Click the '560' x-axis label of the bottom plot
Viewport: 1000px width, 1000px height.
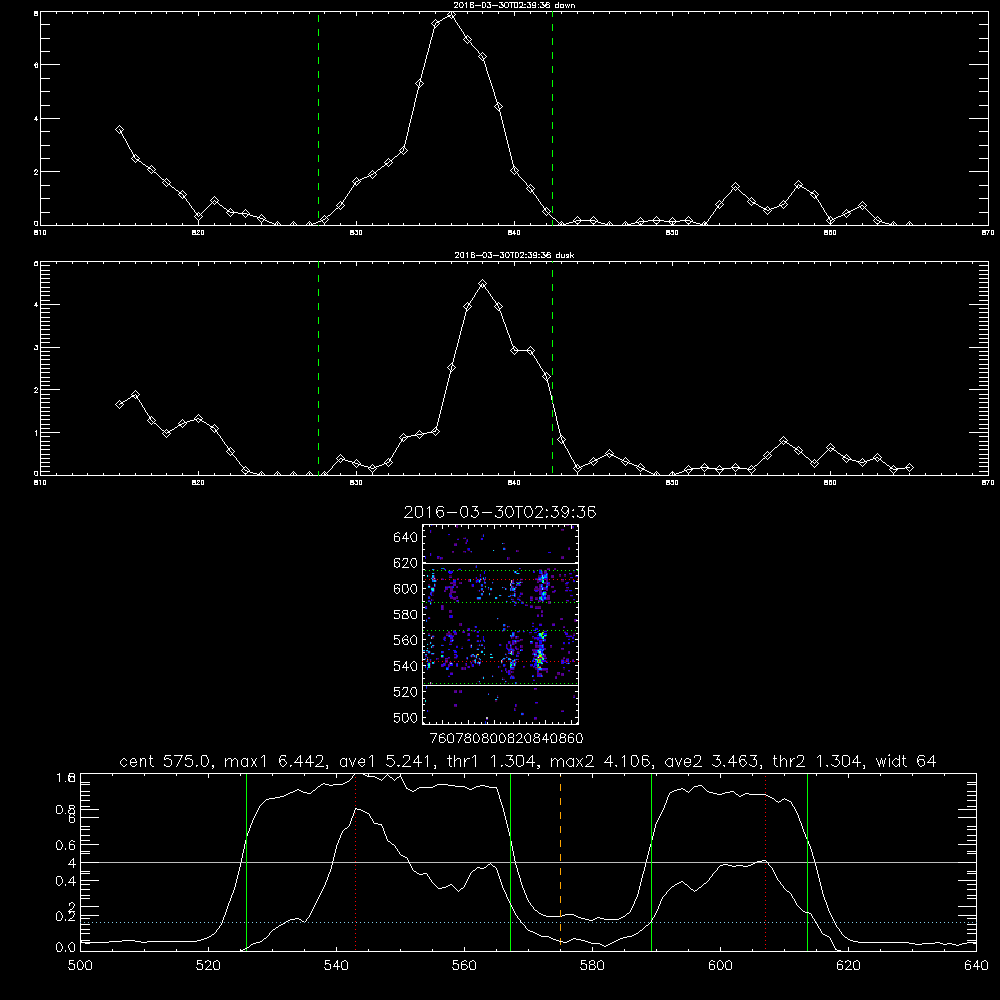click(464, 966)
